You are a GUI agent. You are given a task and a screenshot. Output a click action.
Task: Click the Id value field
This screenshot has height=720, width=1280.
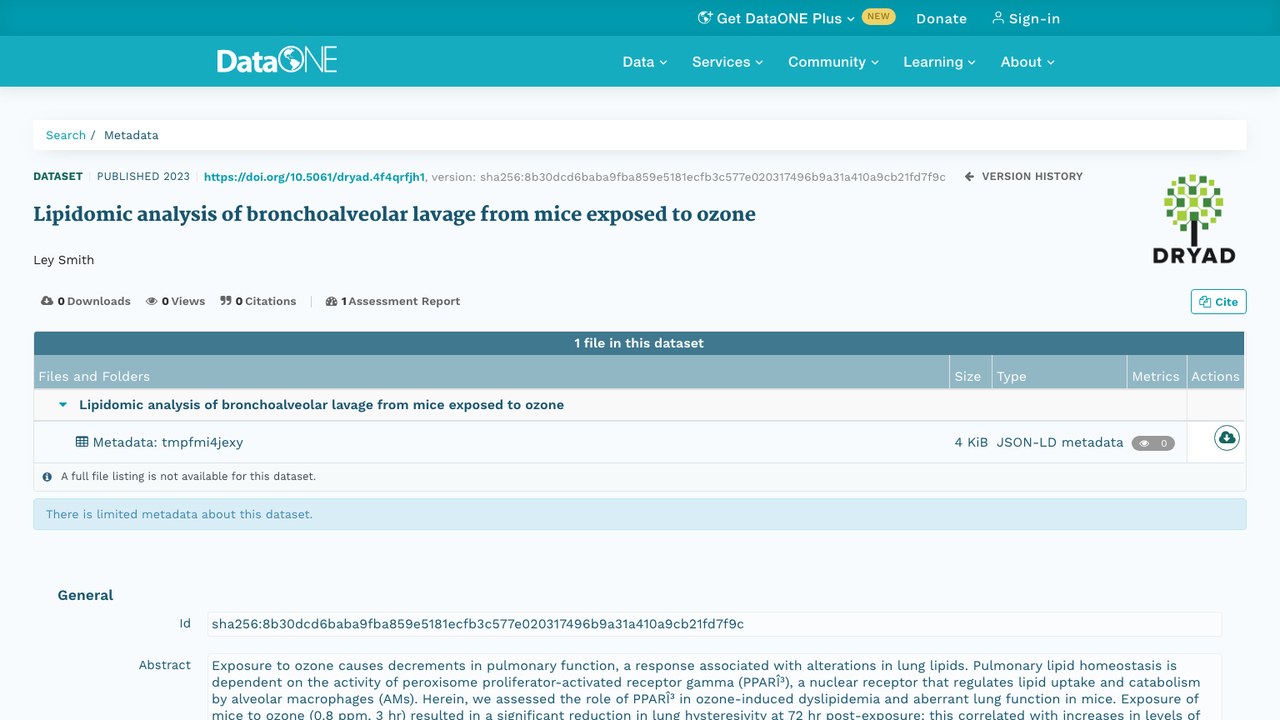[714, 624]
